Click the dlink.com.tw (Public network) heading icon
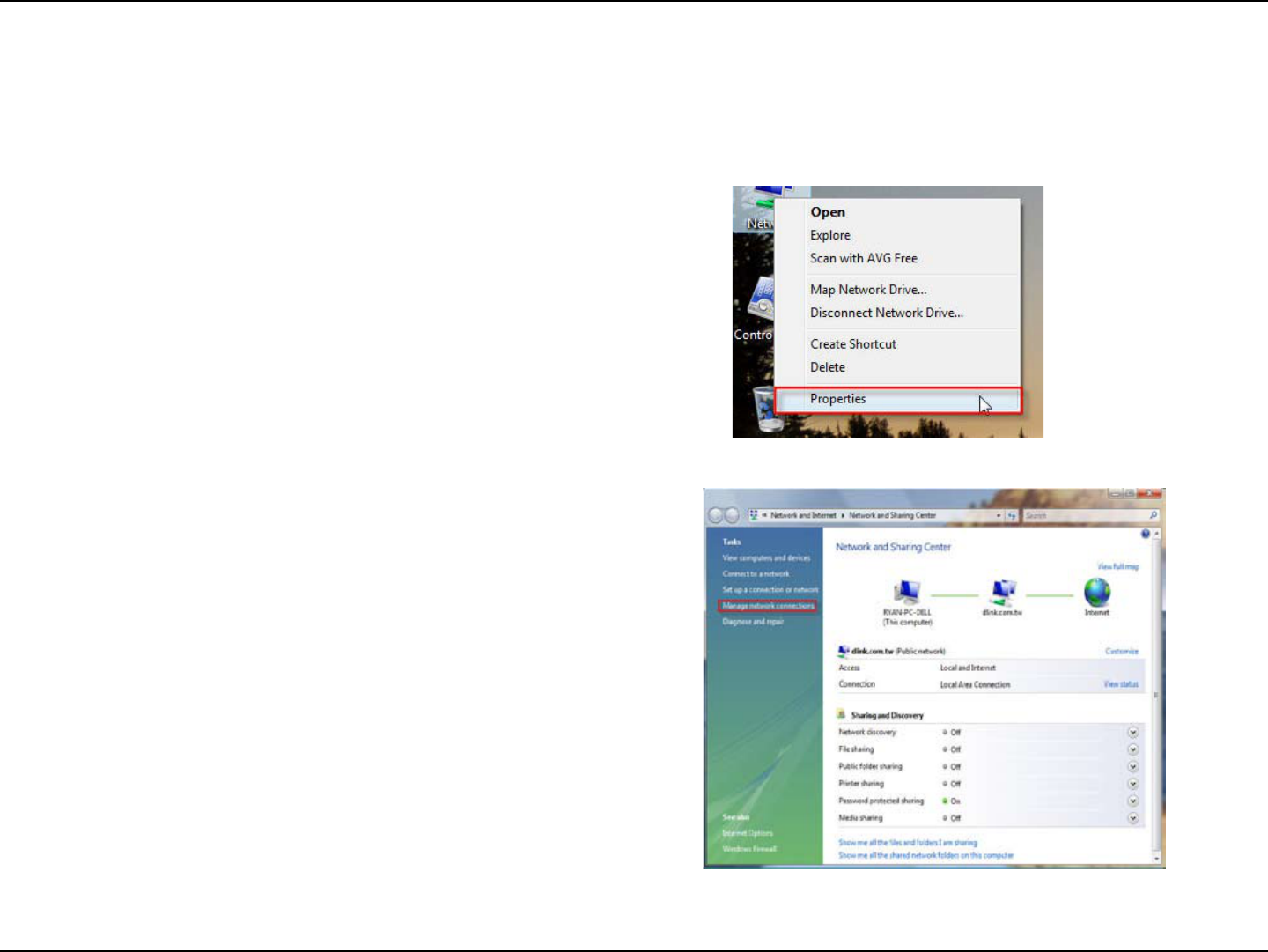 [x=844, y=651]
